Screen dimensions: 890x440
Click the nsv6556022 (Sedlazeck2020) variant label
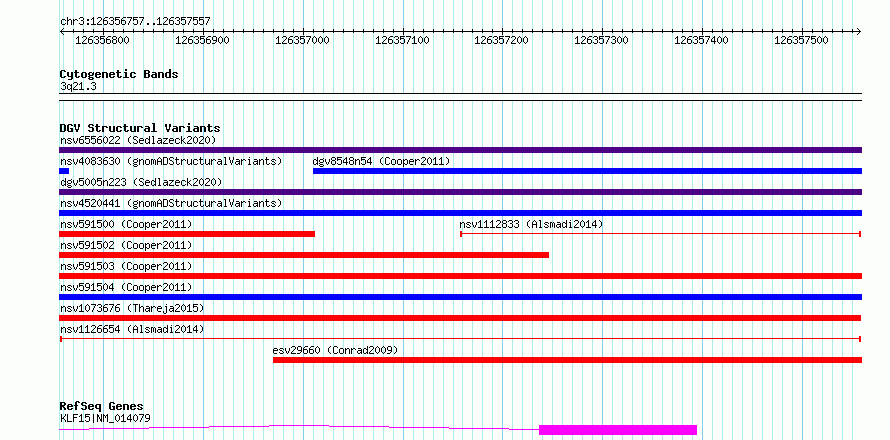[x=138, y=140]
